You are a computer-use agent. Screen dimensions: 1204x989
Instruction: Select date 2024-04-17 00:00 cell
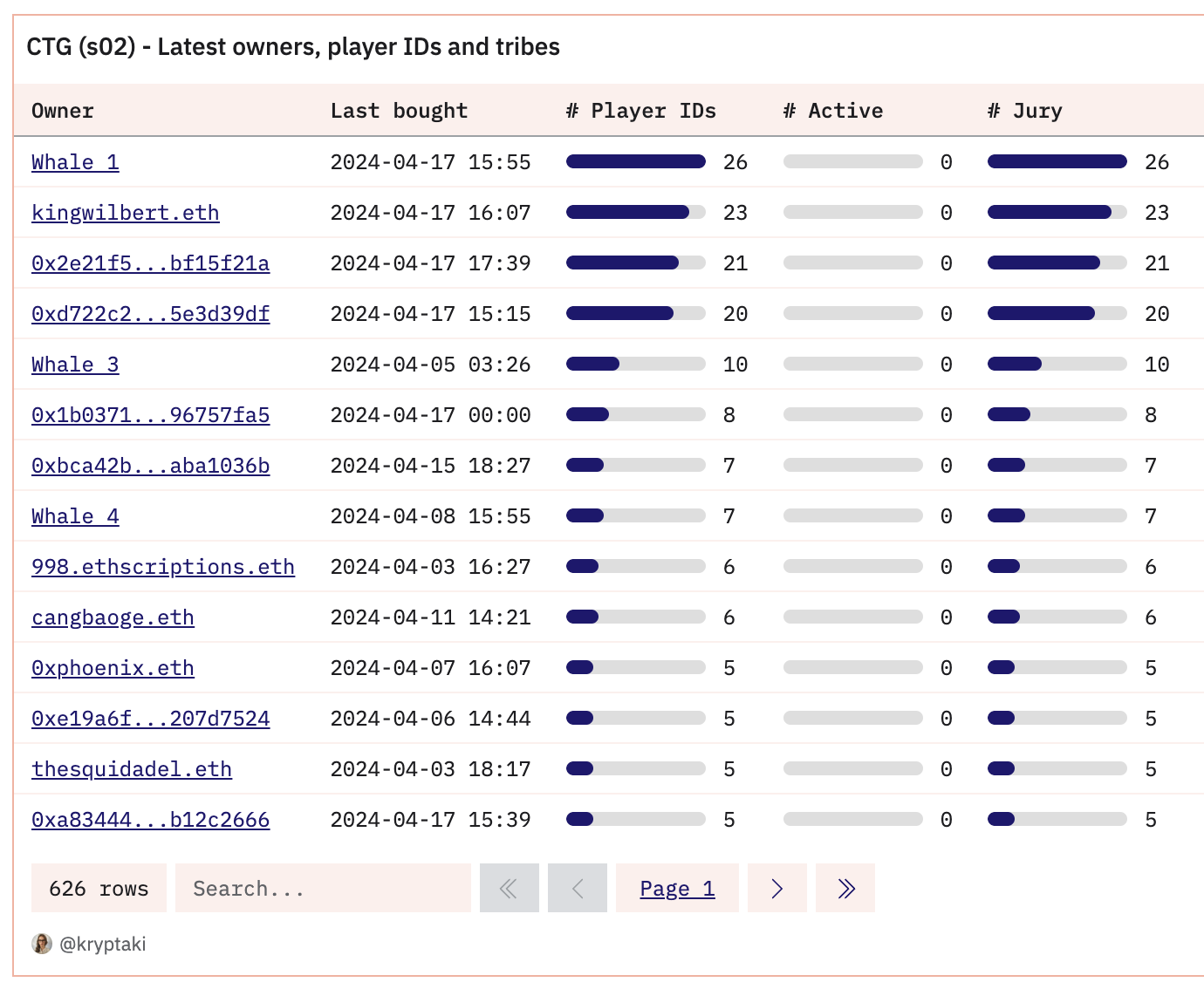tap(431, 415)
